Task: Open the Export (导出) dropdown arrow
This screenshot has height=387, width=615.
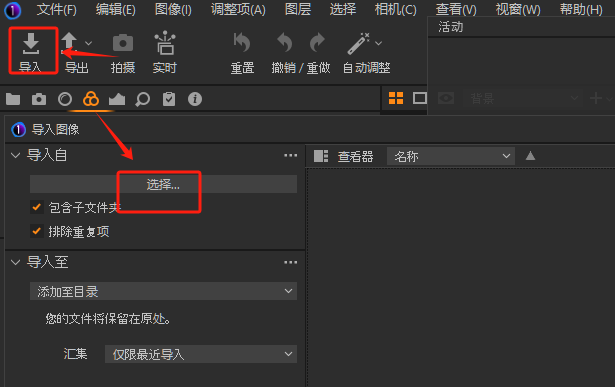Action: [x=89, y=43]
